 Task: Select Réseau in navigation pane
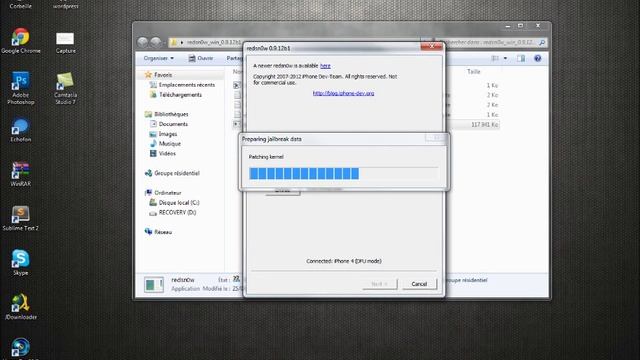158,232
